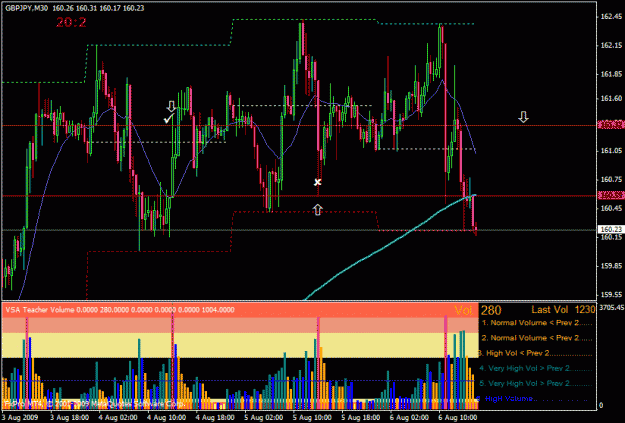Click the 159.55 value on the price axis
Viewport: 625px width, 423px height.
611,295
